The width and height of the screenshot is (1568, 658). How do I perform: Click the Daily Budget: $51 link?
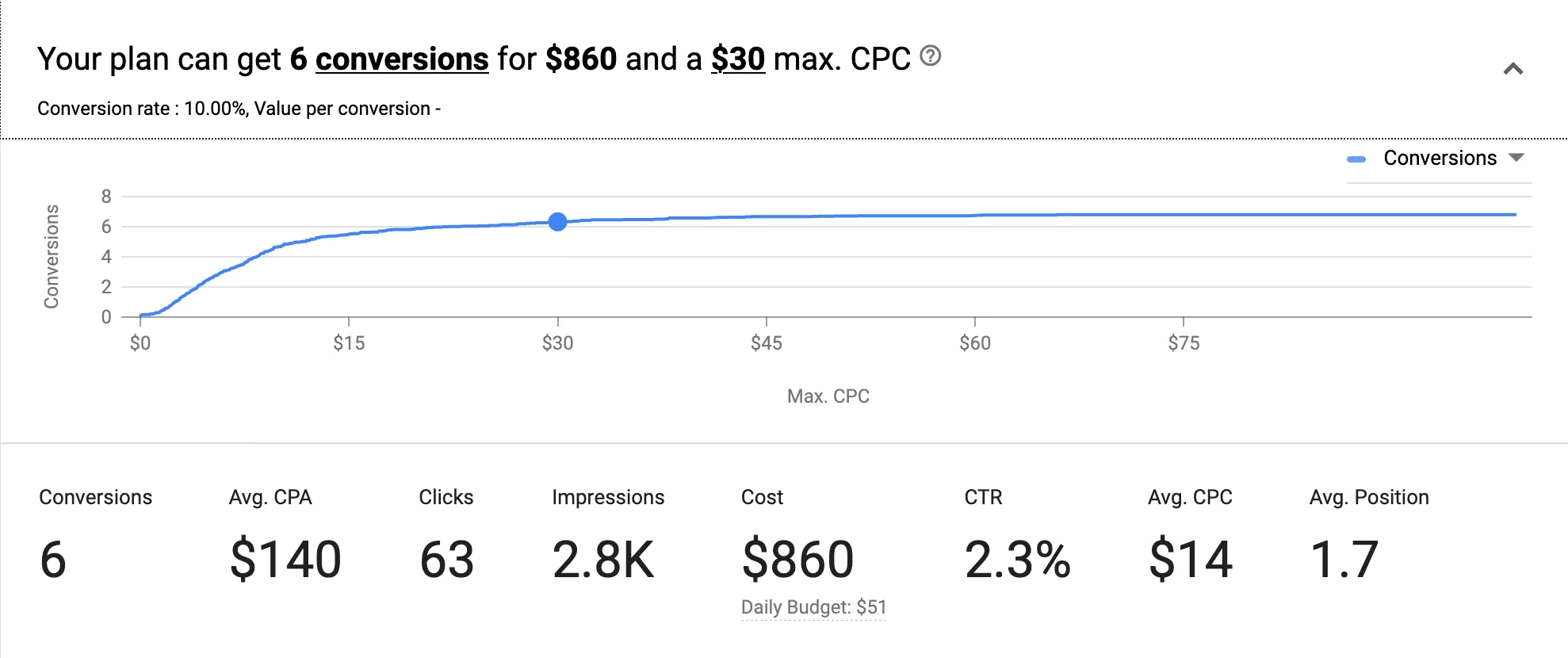point(813,607)
